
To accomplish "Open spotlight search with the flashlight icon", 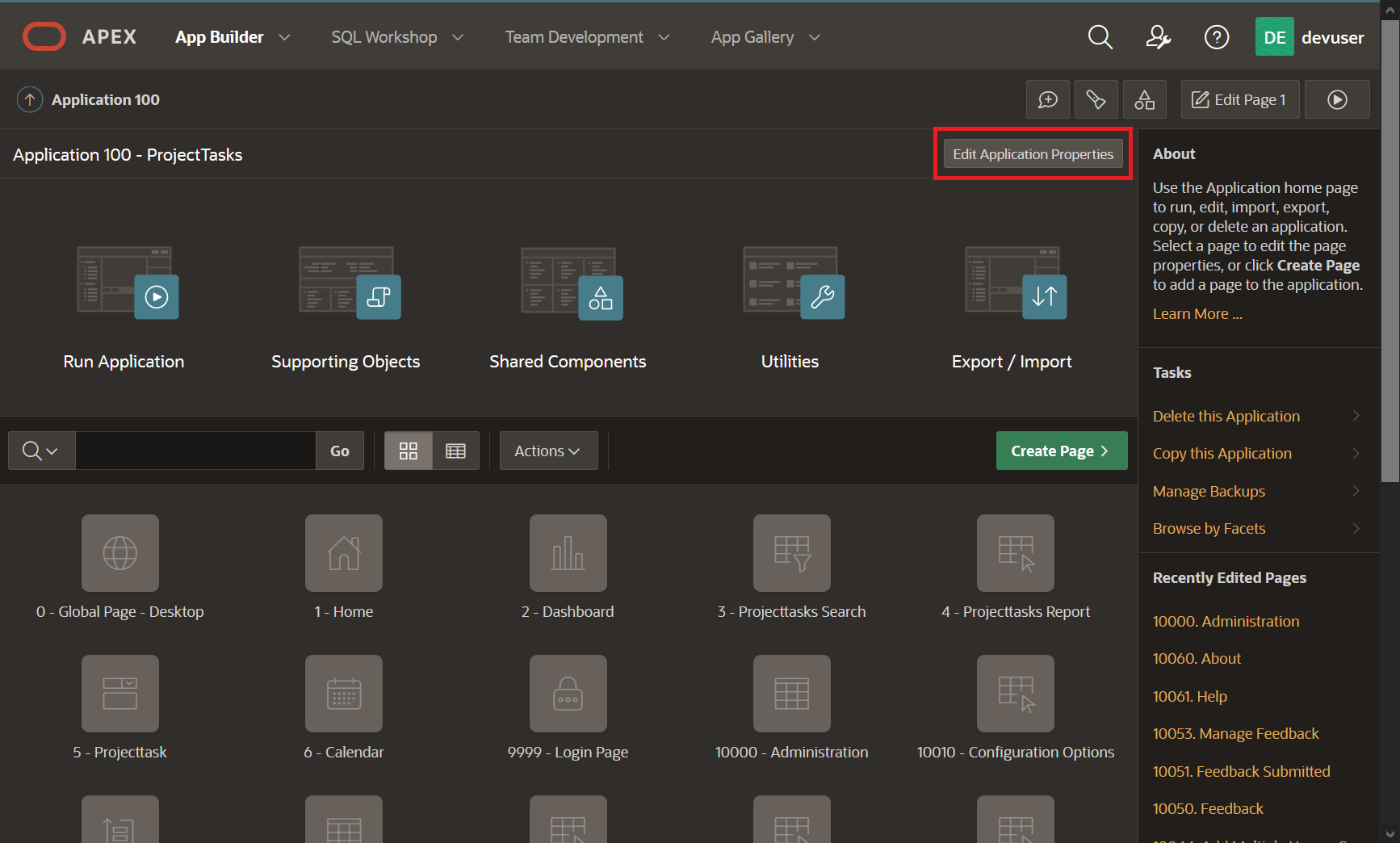I will [1096, 99].
